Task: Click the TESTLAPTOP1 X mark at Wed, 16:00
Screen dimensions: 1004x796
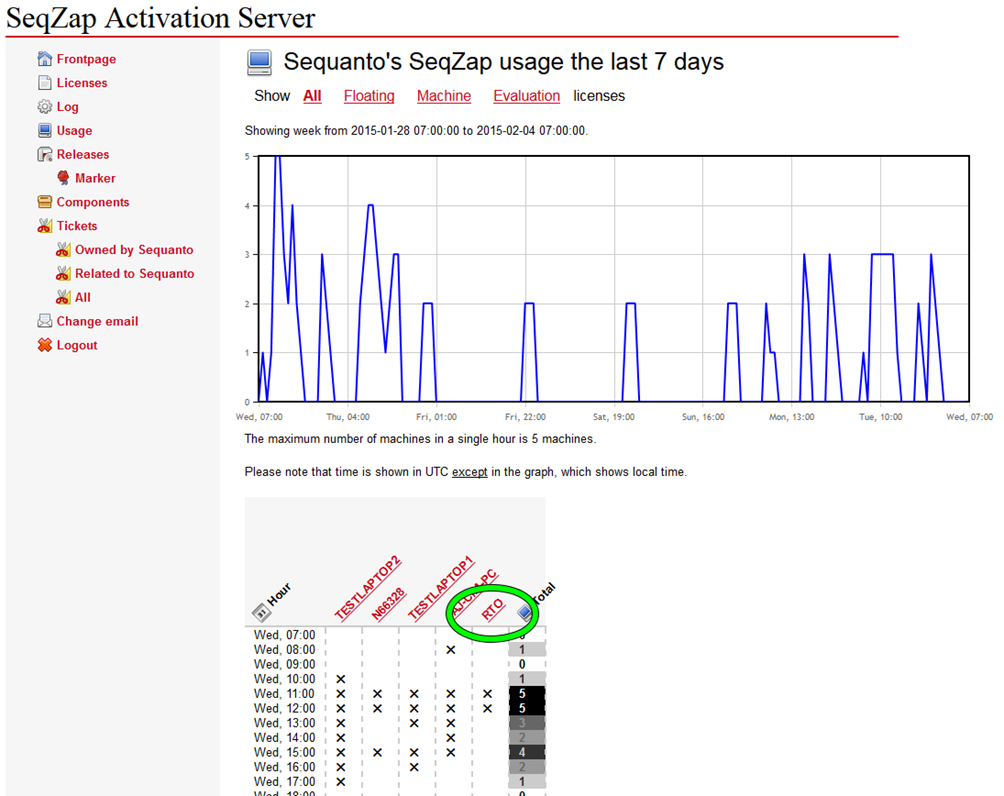Action: pos(414,767)
